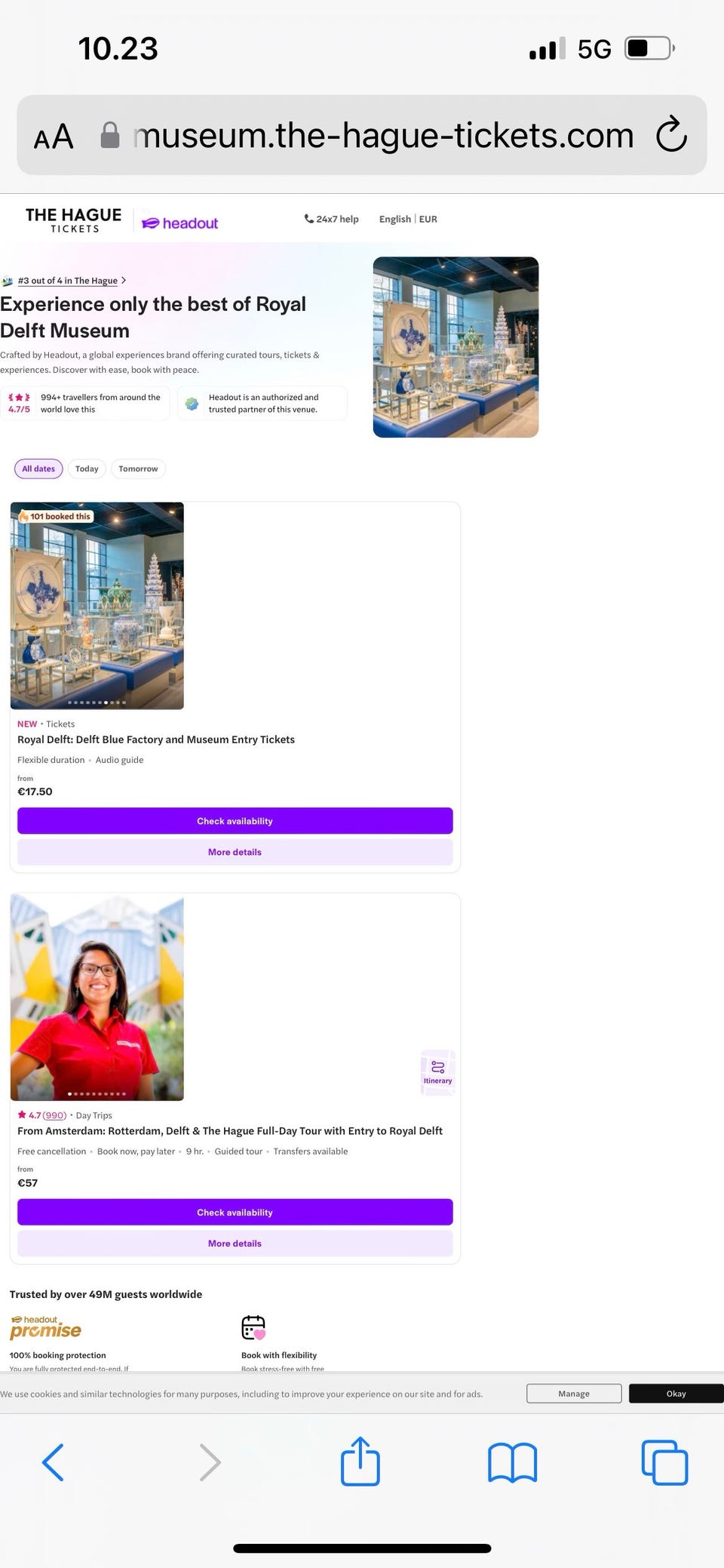This screenshot has height=1568, width=724.
Task: Tap the Safari reload page icon
Action: [x=670, y=135]
